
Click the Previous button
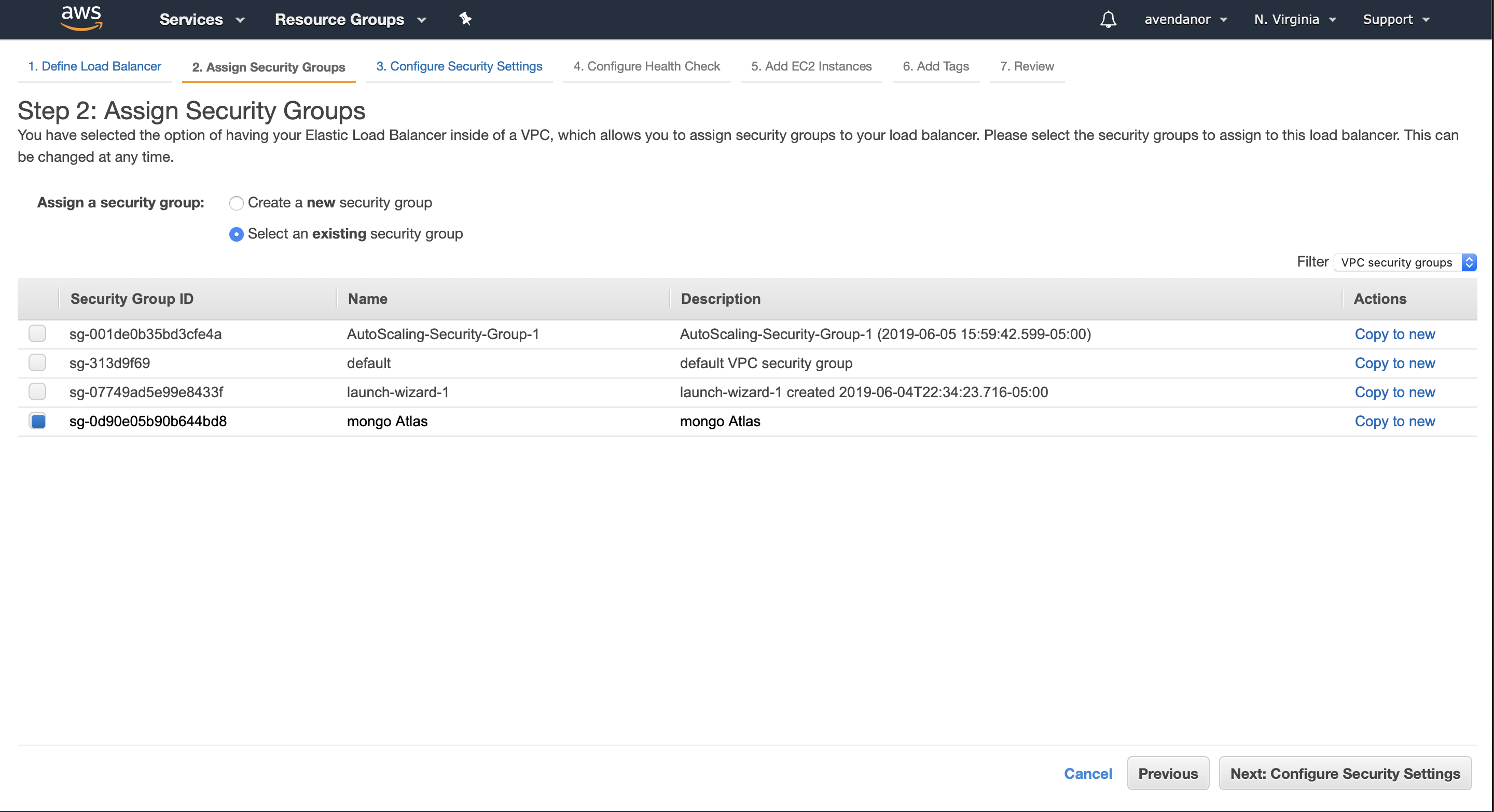[x=1165, y=772]
